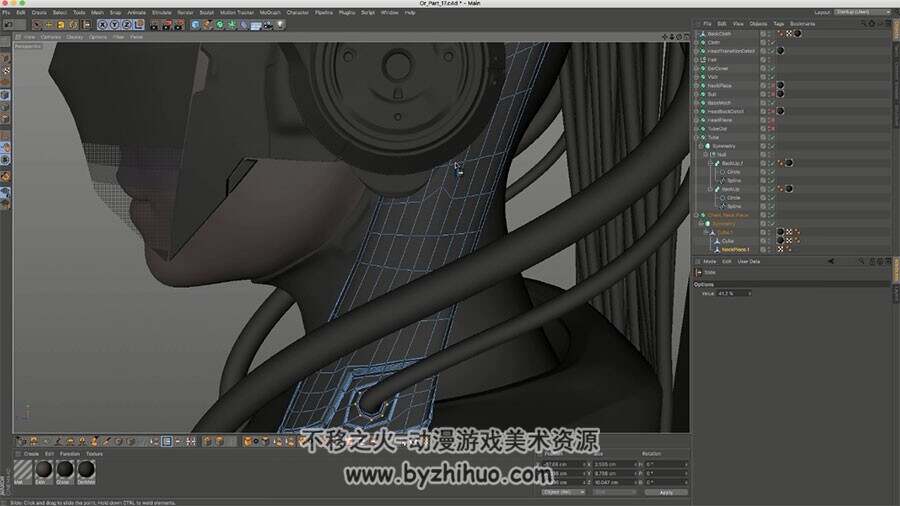The height and width of the screenshot is (506, 900).
Task: Click the Render View clapperboard icon
Action: [155, 25]
